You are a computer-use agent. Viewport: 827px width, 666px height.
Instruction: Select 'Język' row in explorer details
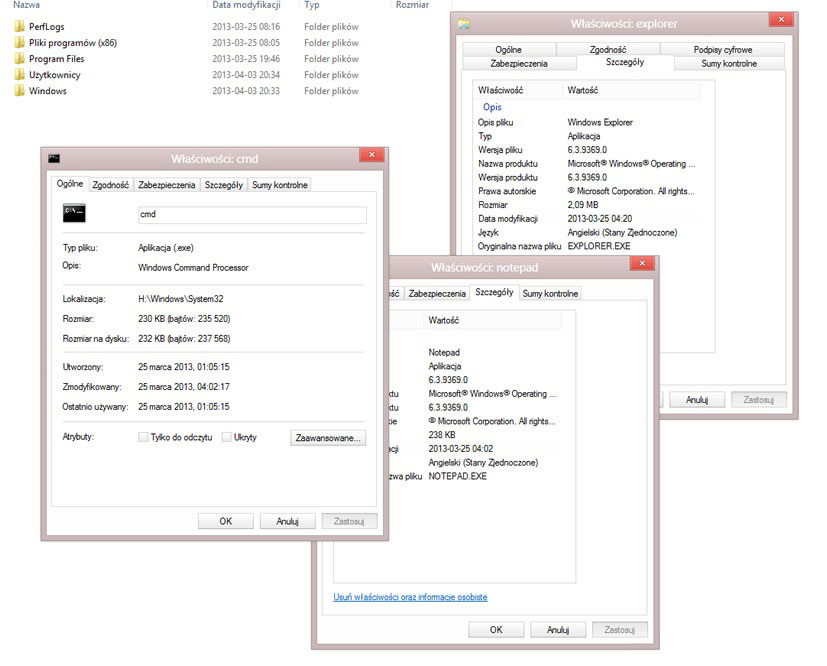(x=587, y=233)
